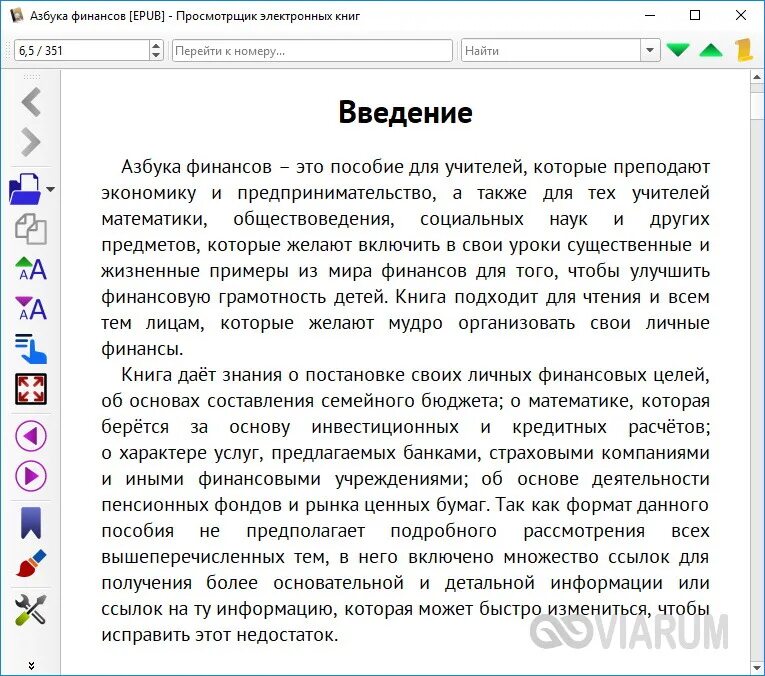Go to next page with purple circle arrow
765x676 pixels.
pos(31,476)
